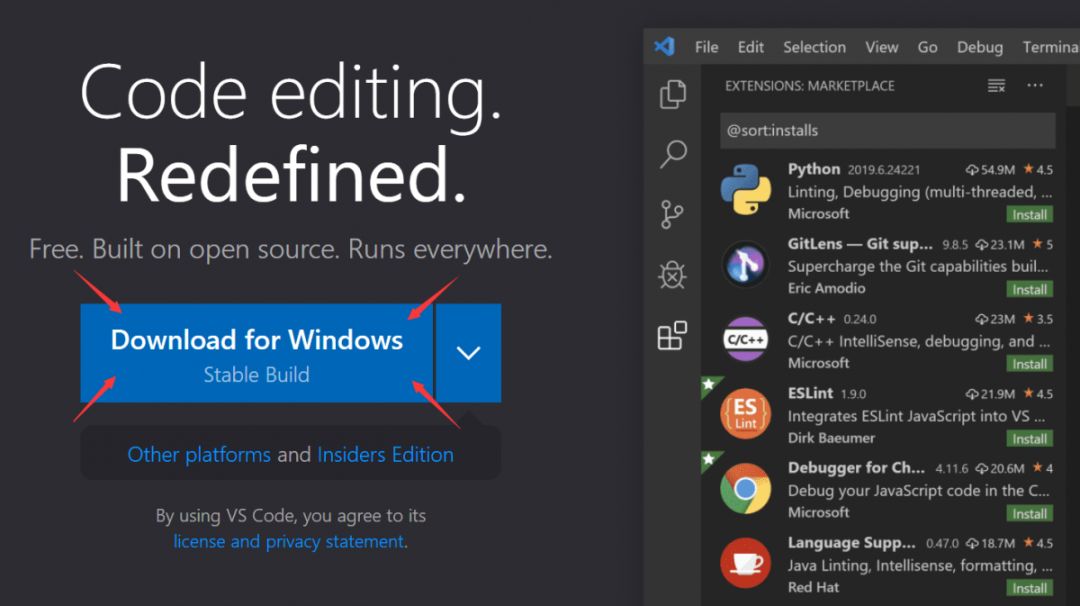Focus the @sort:installs search field
Viewport: 1080px width, 606px height.
point(887,130)
